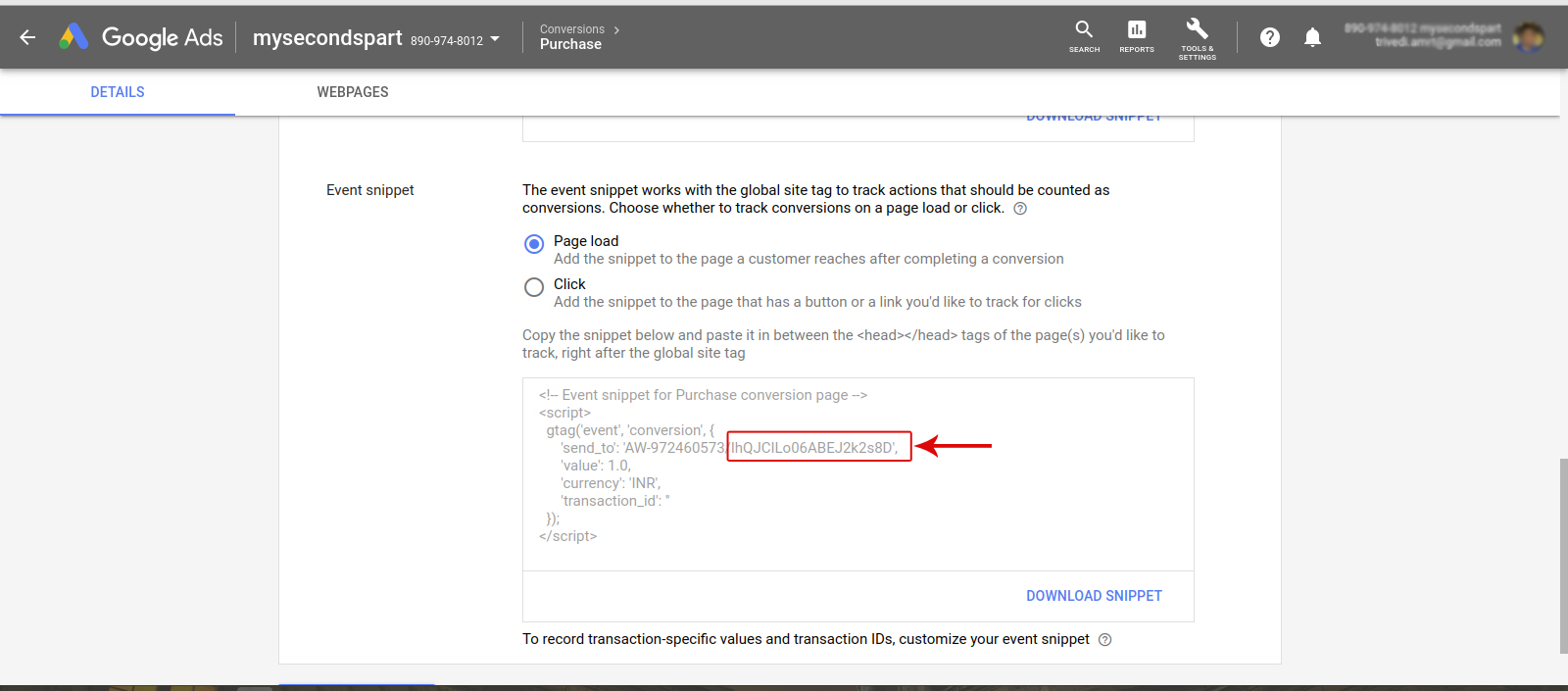Switch to the Details tab
Screen dimensions: 1568x691
coord(118,92)
